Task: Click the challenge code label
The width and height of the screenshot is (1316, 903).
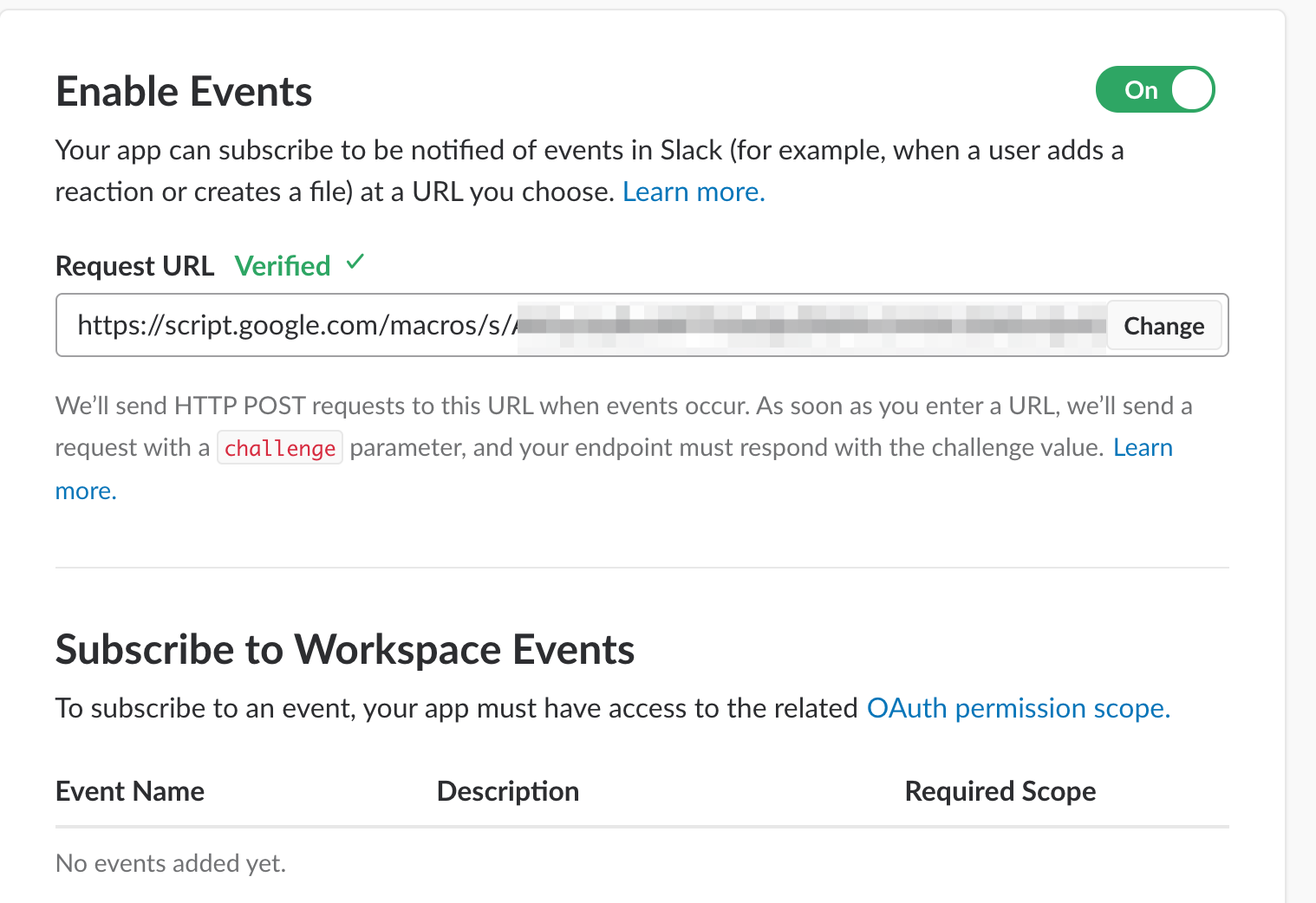Action: 279,448
